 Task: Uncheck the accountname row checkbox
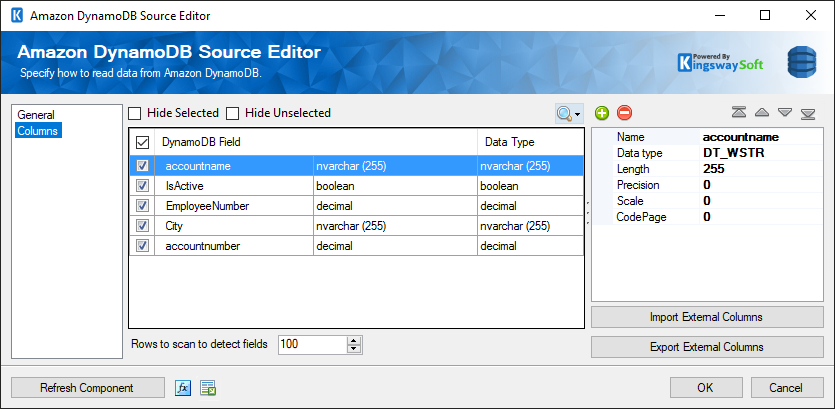142,166
